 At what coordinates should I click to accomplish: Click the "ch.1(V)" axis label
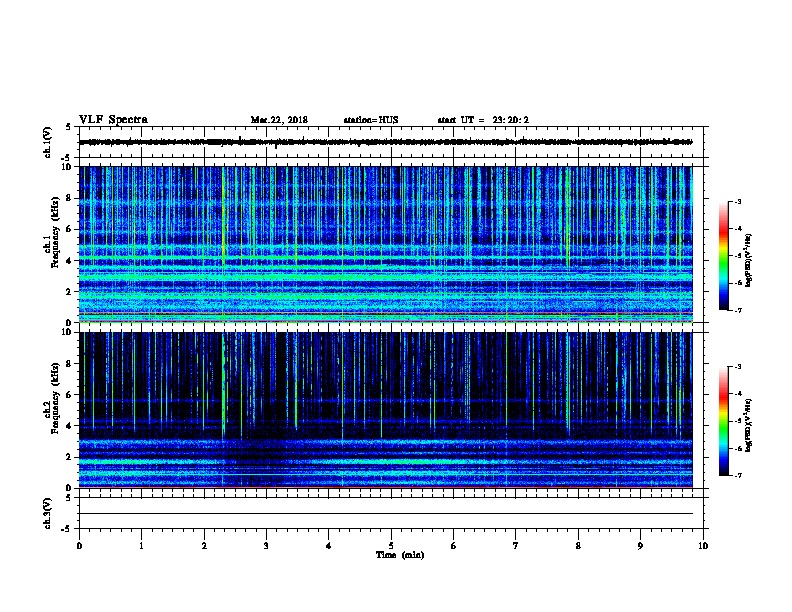(47, 142)
